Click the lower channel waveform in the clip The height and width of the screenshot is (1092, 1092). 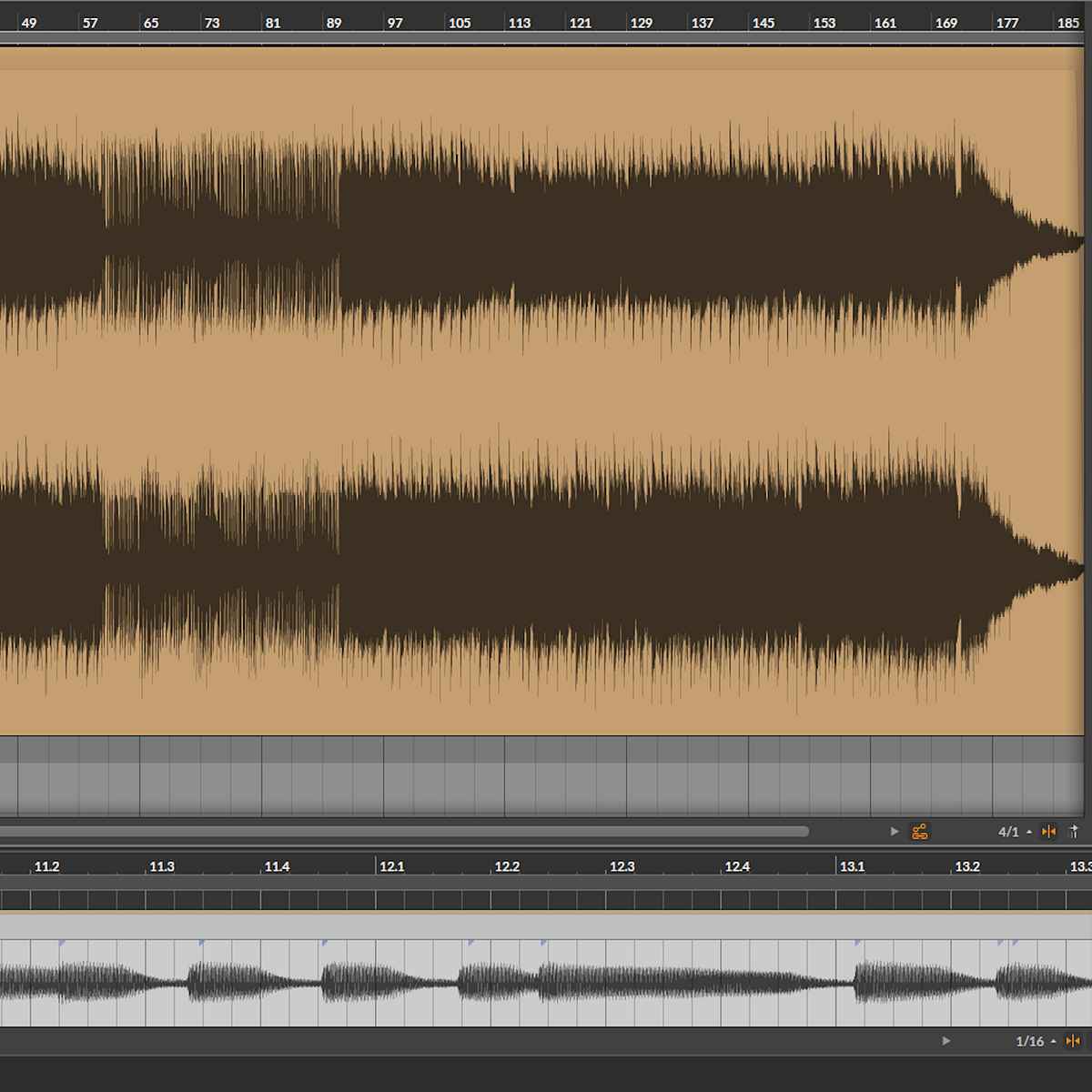click(546, 569)
